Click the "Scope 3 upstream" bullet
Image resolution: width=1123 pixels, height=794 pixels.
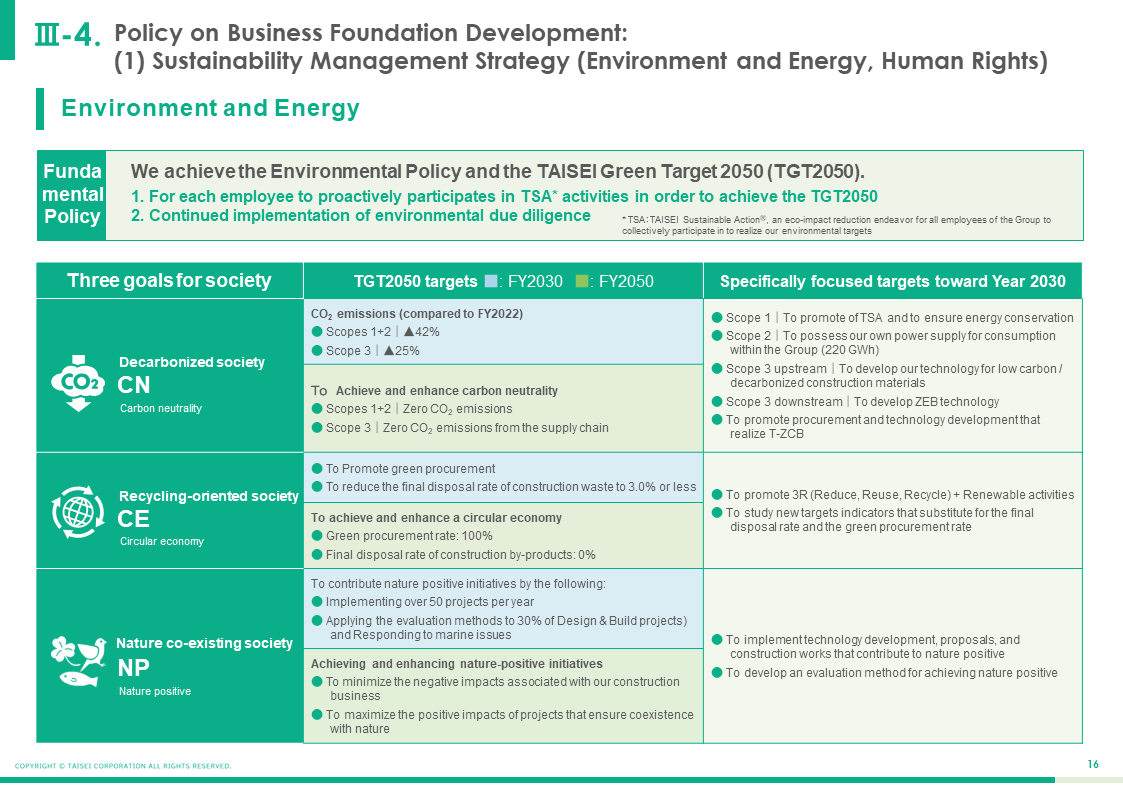887,375
